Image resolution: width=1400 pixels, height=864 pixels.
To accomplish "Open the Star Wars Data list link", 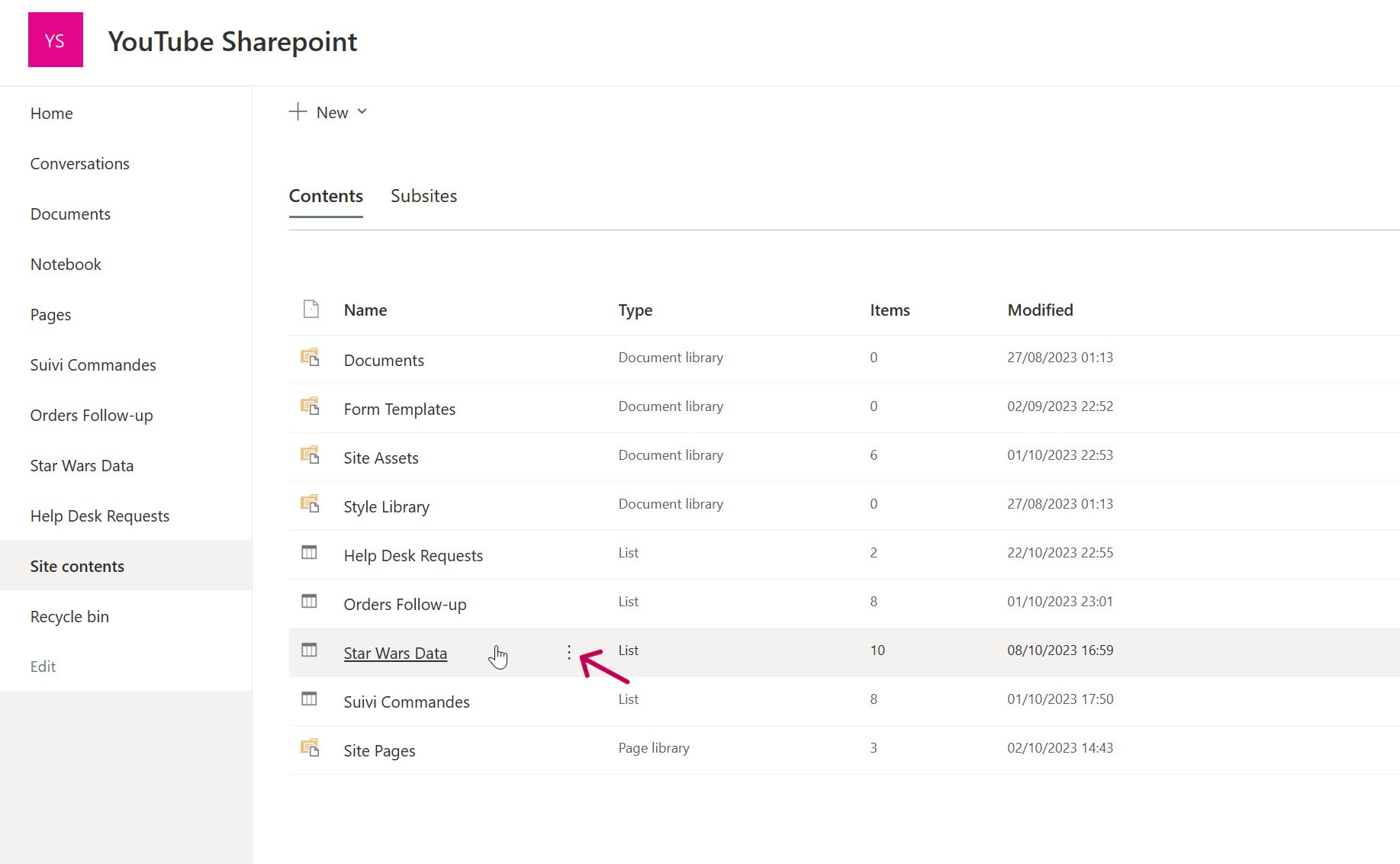I will pos(395,654).
